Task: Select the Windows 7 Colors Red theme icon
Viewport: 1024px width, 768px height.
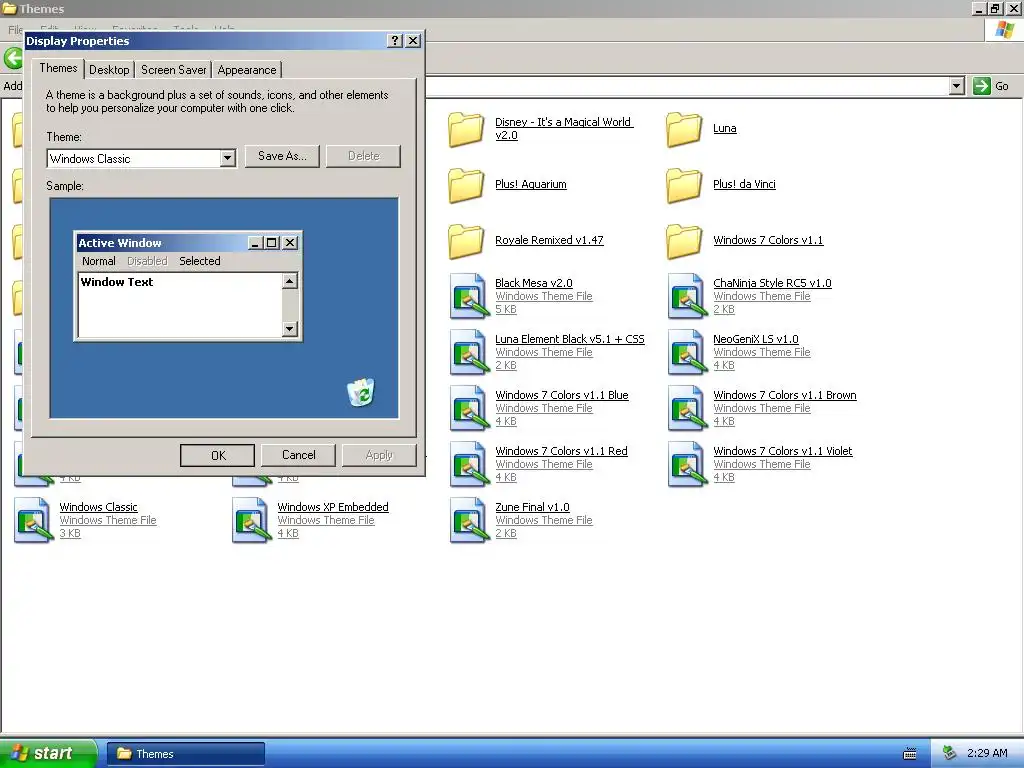Action: (x=469, y=464)
